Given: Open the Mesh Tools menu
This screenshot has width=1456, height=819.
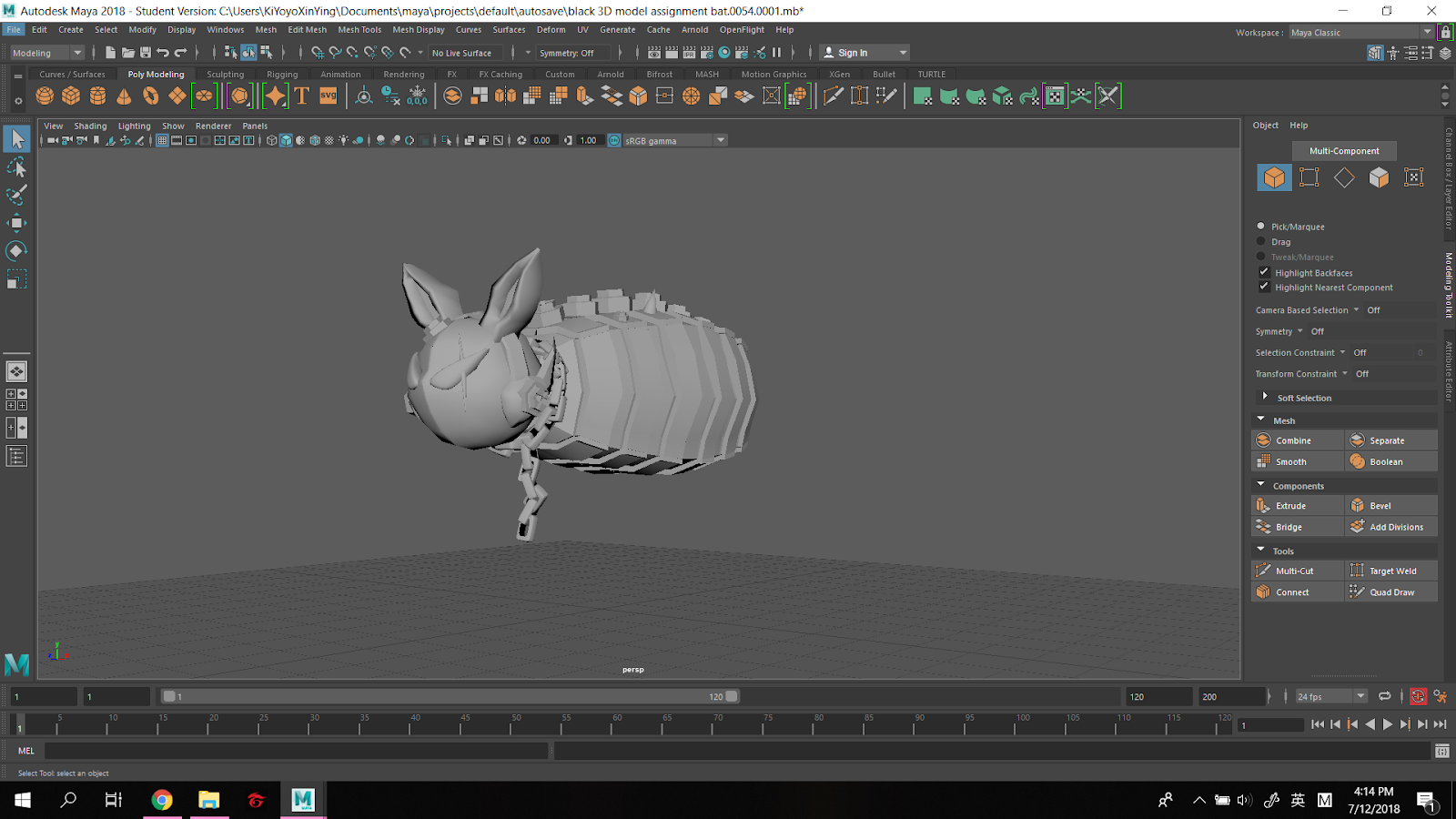Looking at the screenshot, I should click(359, 30).
